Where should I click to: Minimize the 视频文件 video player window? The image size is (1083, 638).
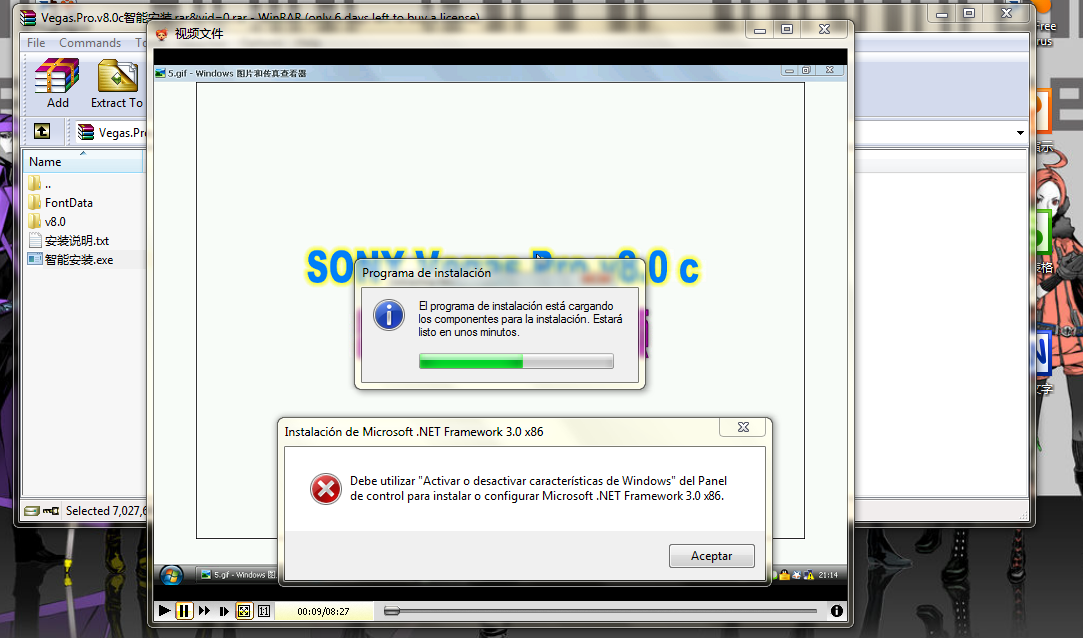click(x=760, y=29)
